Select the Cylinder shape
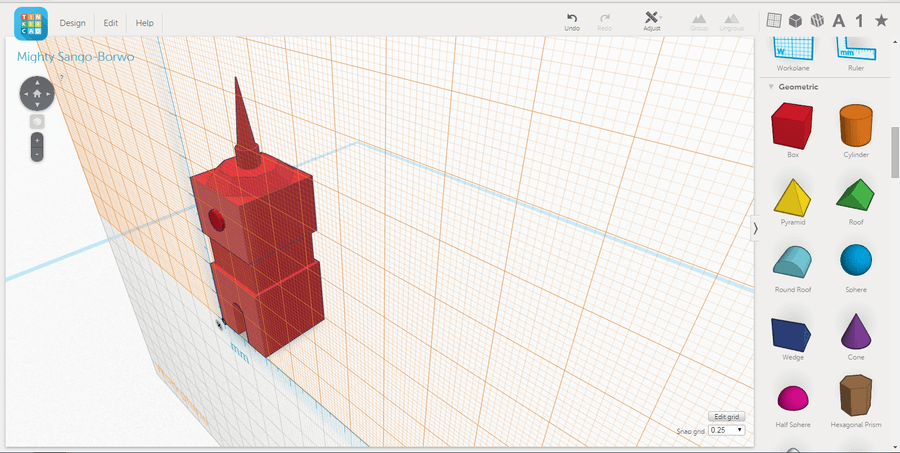 (855, 128)
